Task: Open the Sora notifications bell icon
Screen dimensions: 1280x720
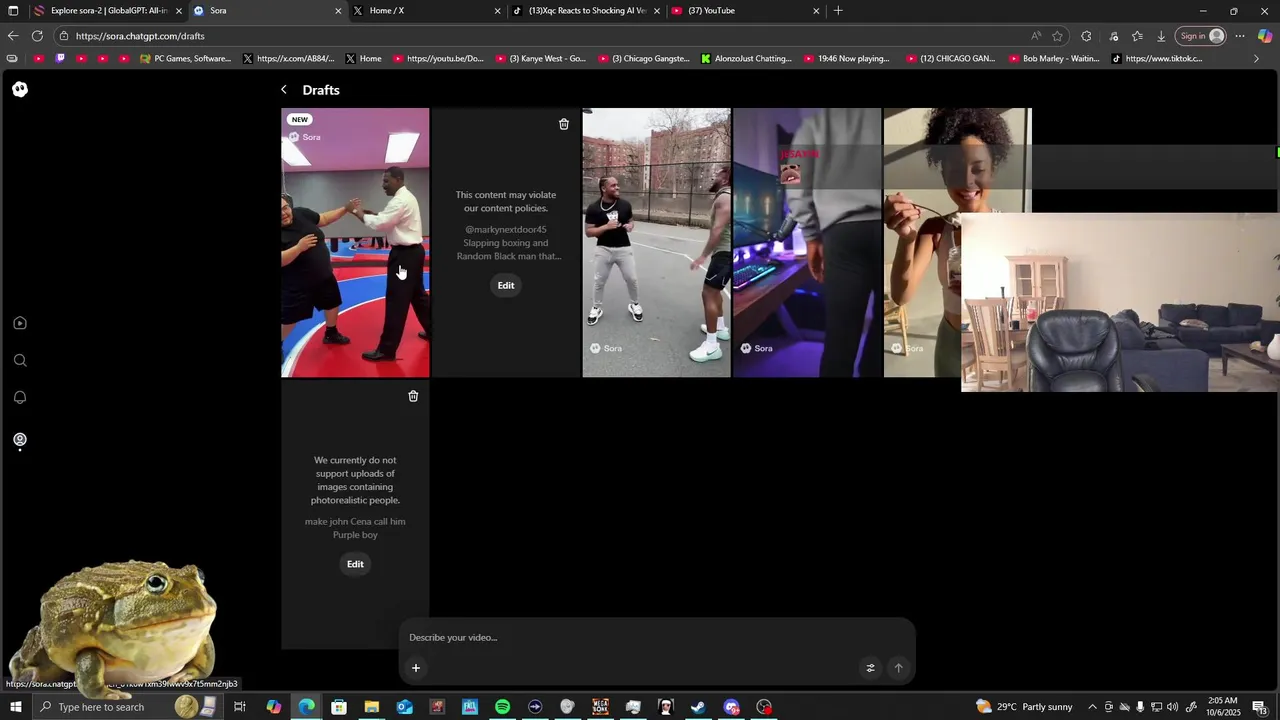Action: click(20, 397)
